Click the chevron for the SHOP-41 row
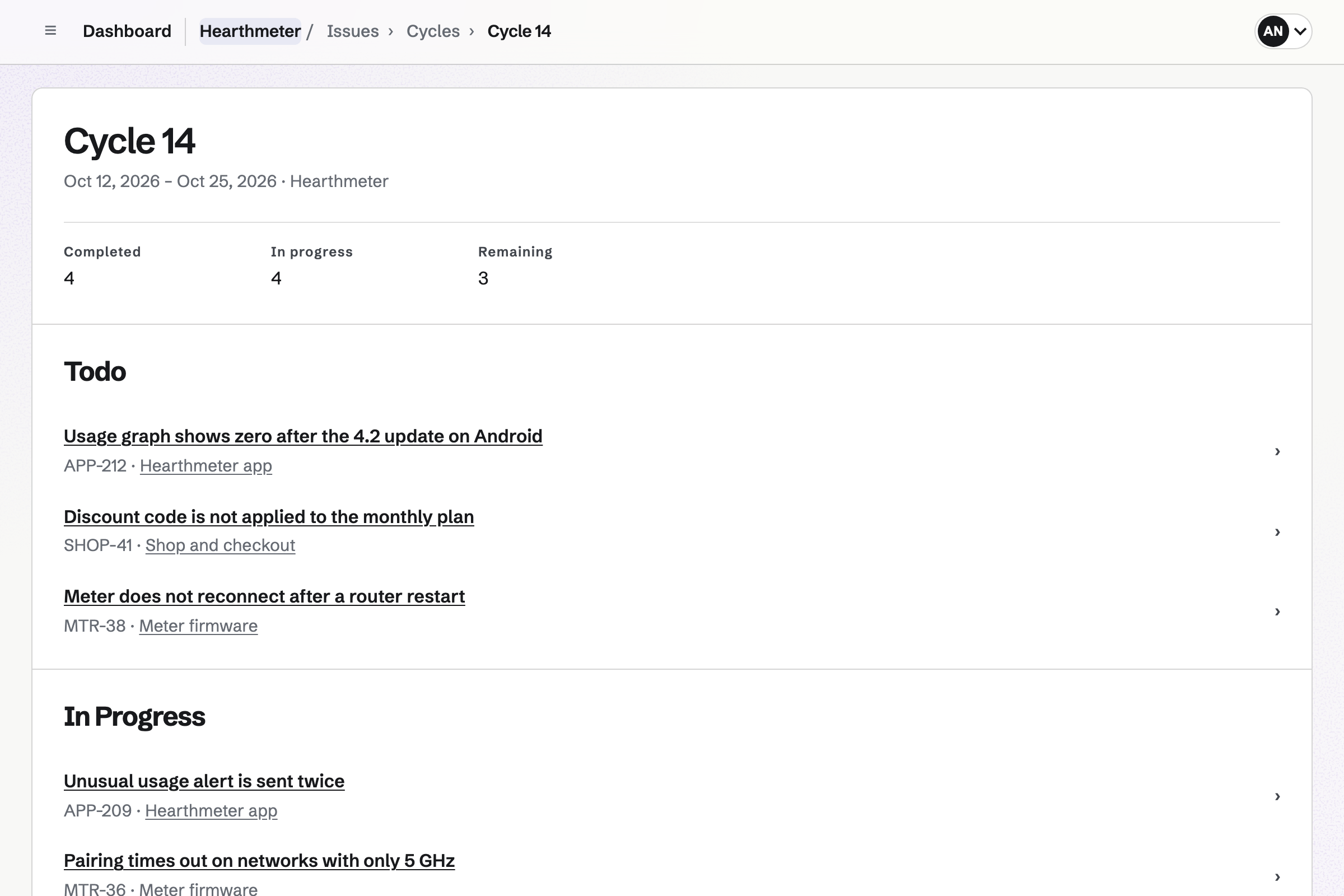This screenshot has width=1344, height=896. click(1277, 532)
